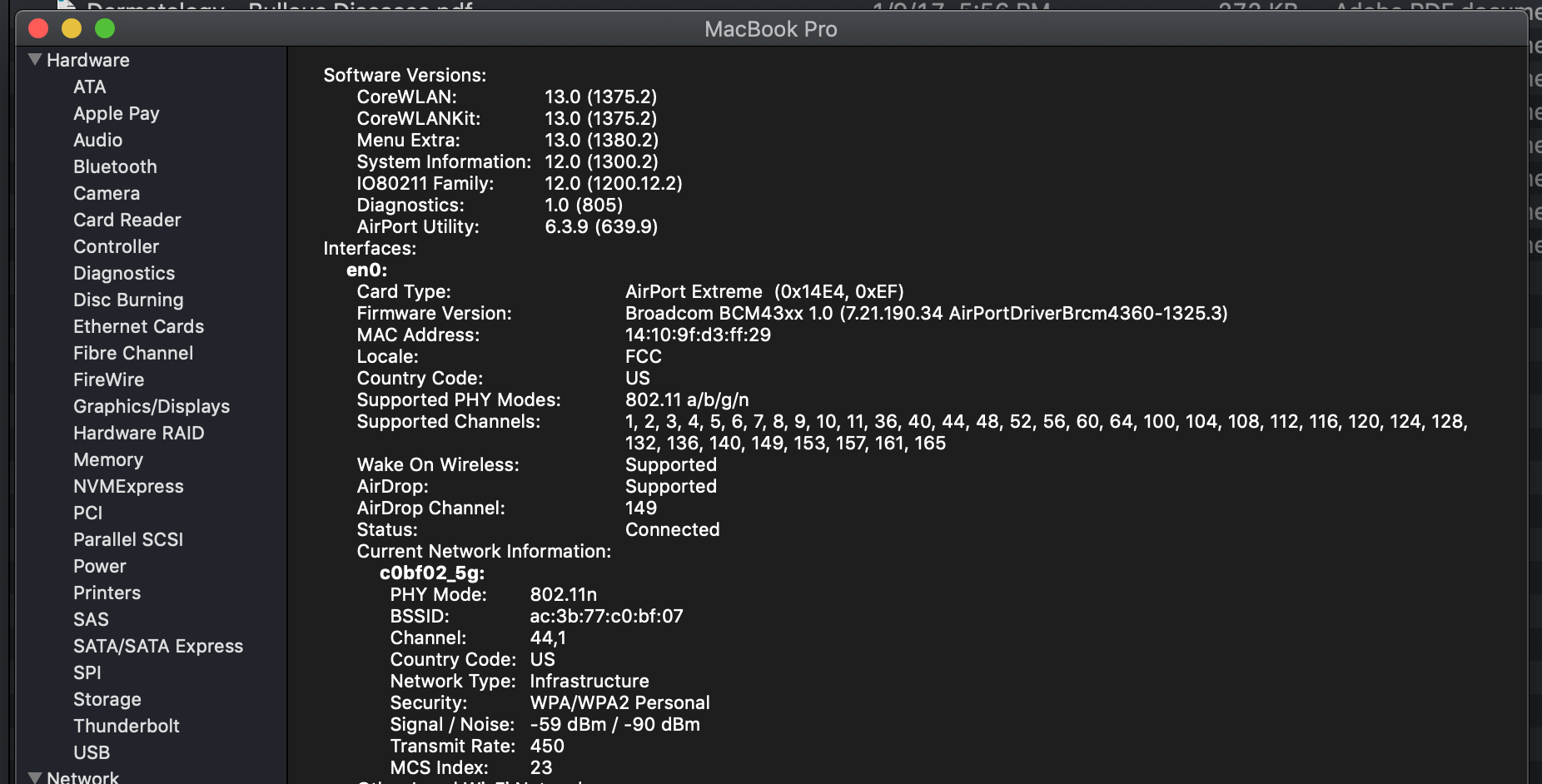Click the Current Network Information: label
Image resolution: width=1542 pixels, height=784 pixels.
click(x=484, y=551)
